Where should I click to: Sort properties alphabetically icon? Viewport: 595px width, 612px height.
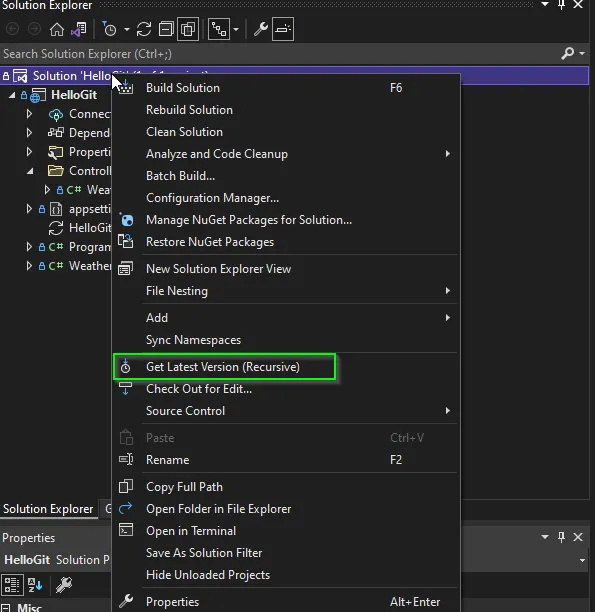tap(35, 585)
